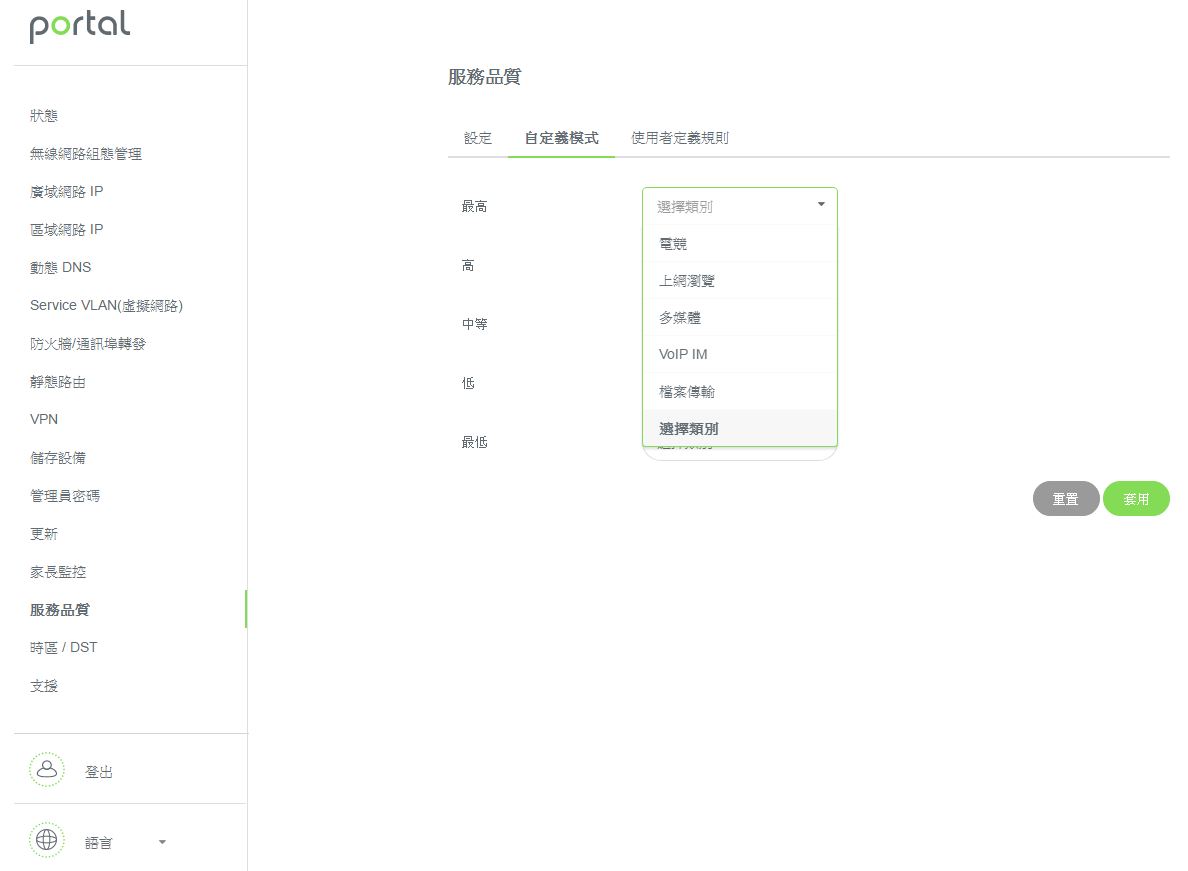The image size is (1188, 871).
Task: Choose 多媒體 in the category list
Action: pyautogui.click(x=739, y=318)
